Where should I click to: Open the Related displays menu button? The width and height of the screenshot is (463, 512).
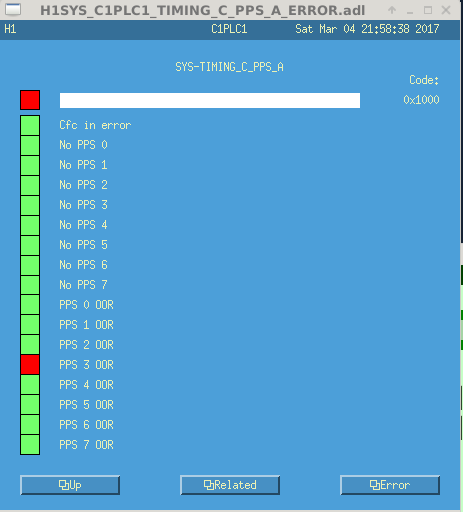(230, 485)
